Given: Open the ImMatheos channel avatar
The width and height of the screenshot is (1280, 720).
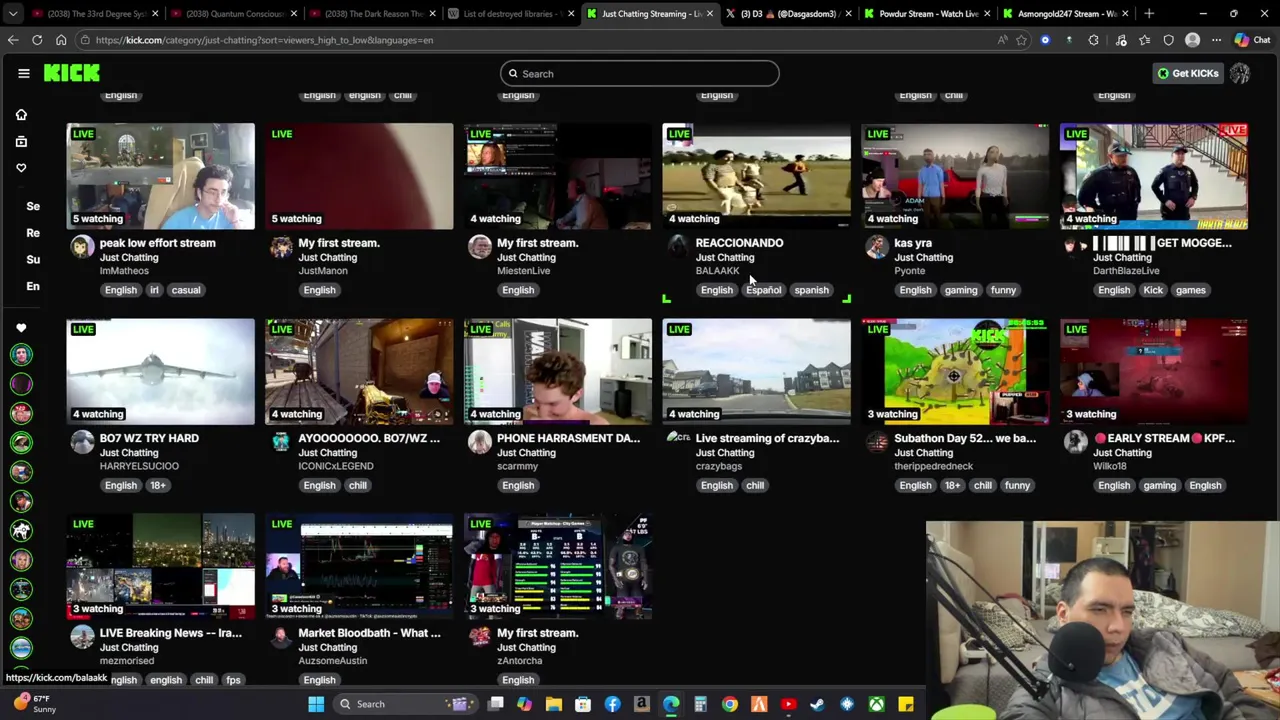Looking at the screenshot, I should [82, 246].
